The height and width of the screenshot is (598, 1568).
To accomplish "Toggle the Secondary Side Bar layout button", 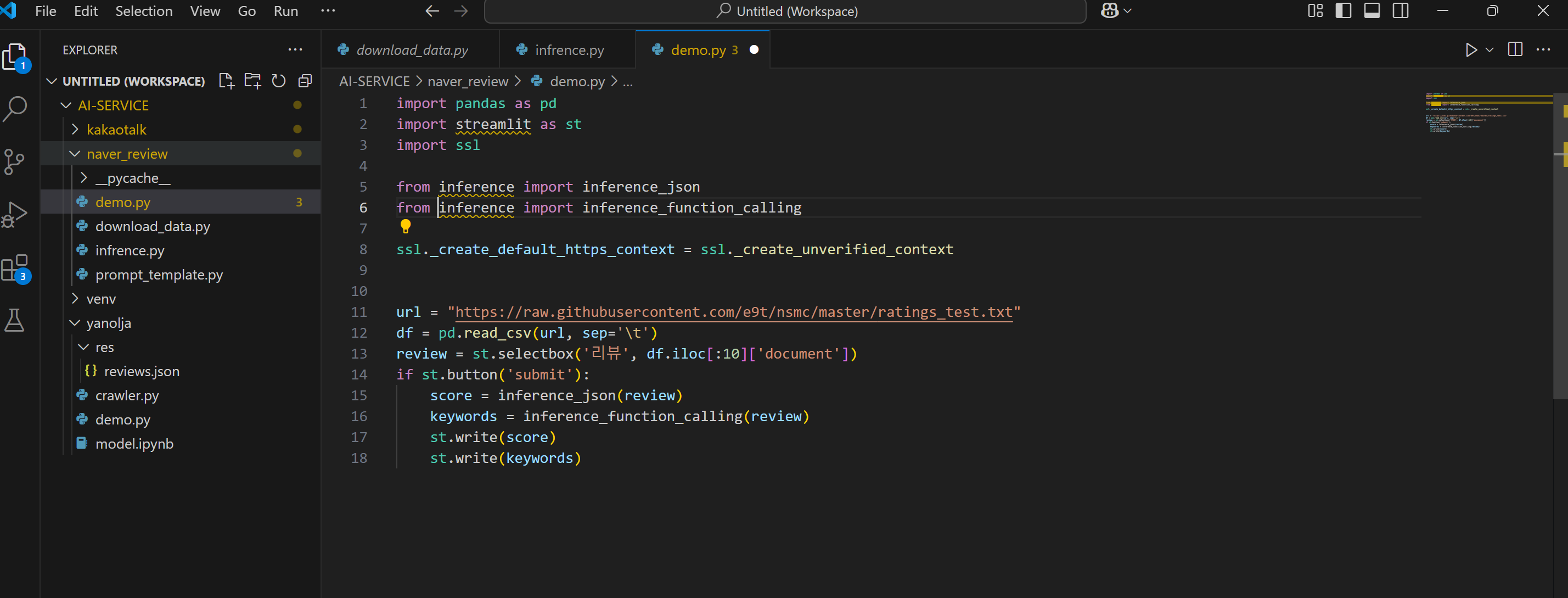I will click(1401, 11).
